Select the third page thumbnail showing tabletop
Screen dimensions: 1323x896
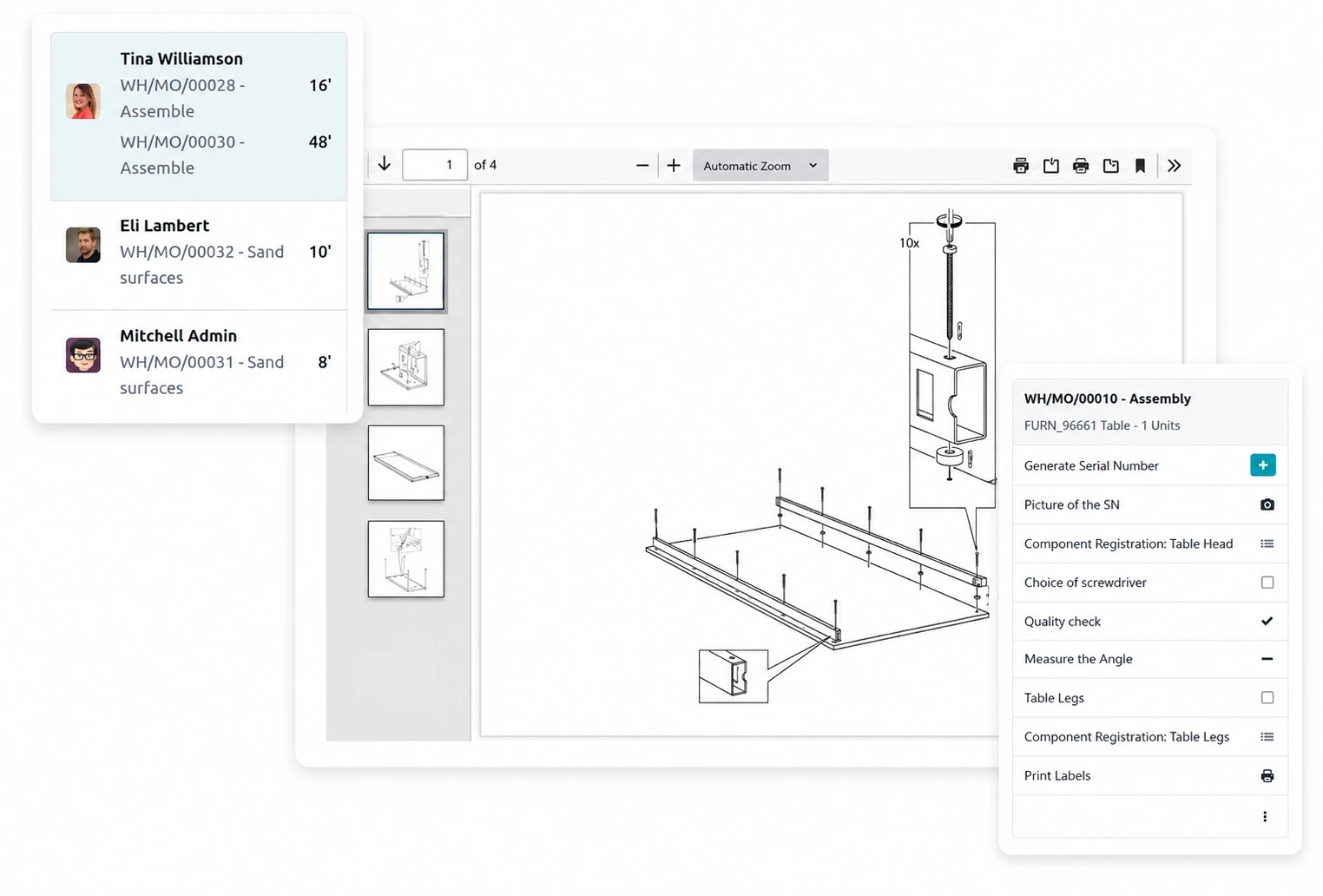pos(405,463)
